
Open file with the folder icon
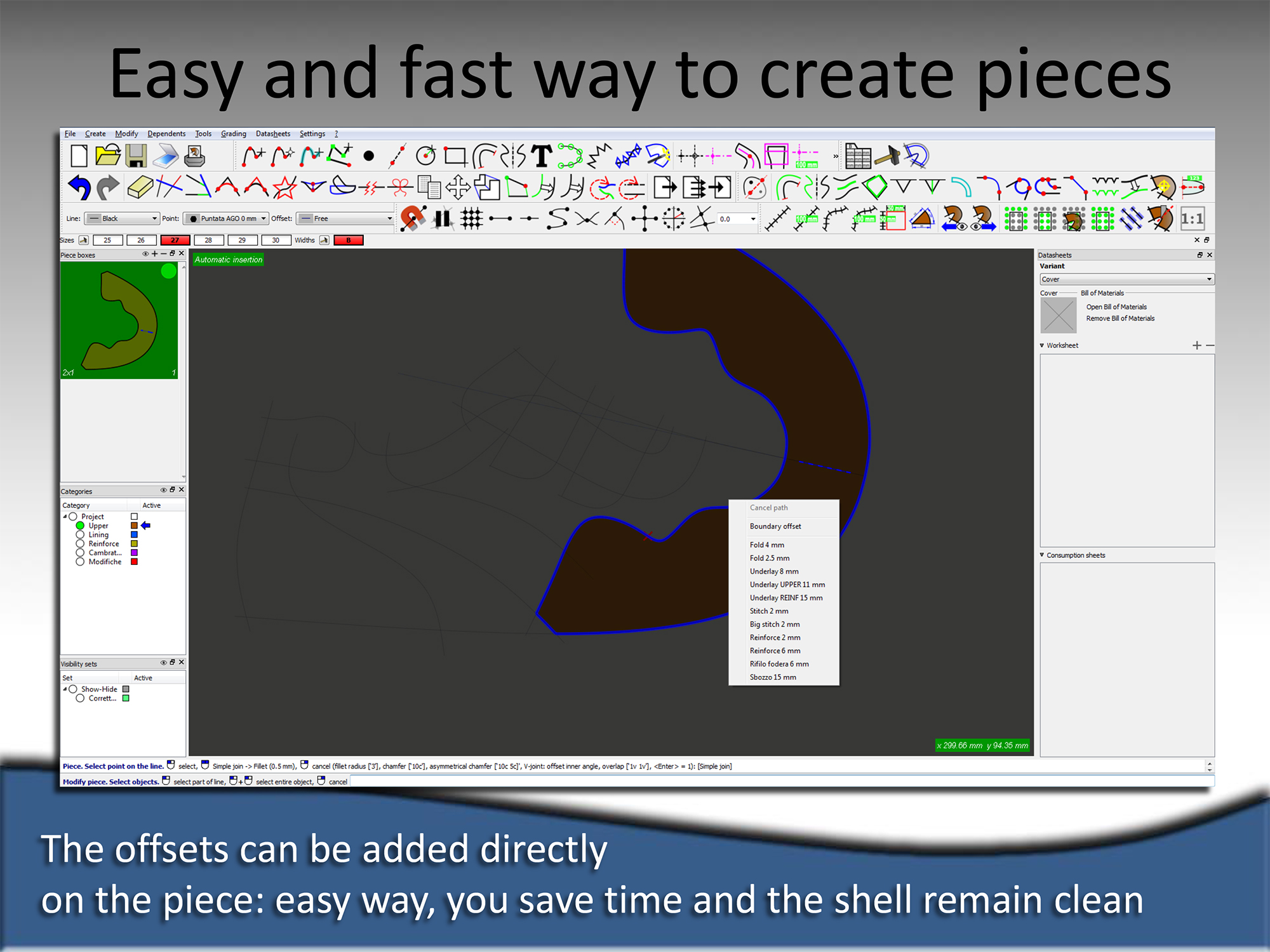108,155
